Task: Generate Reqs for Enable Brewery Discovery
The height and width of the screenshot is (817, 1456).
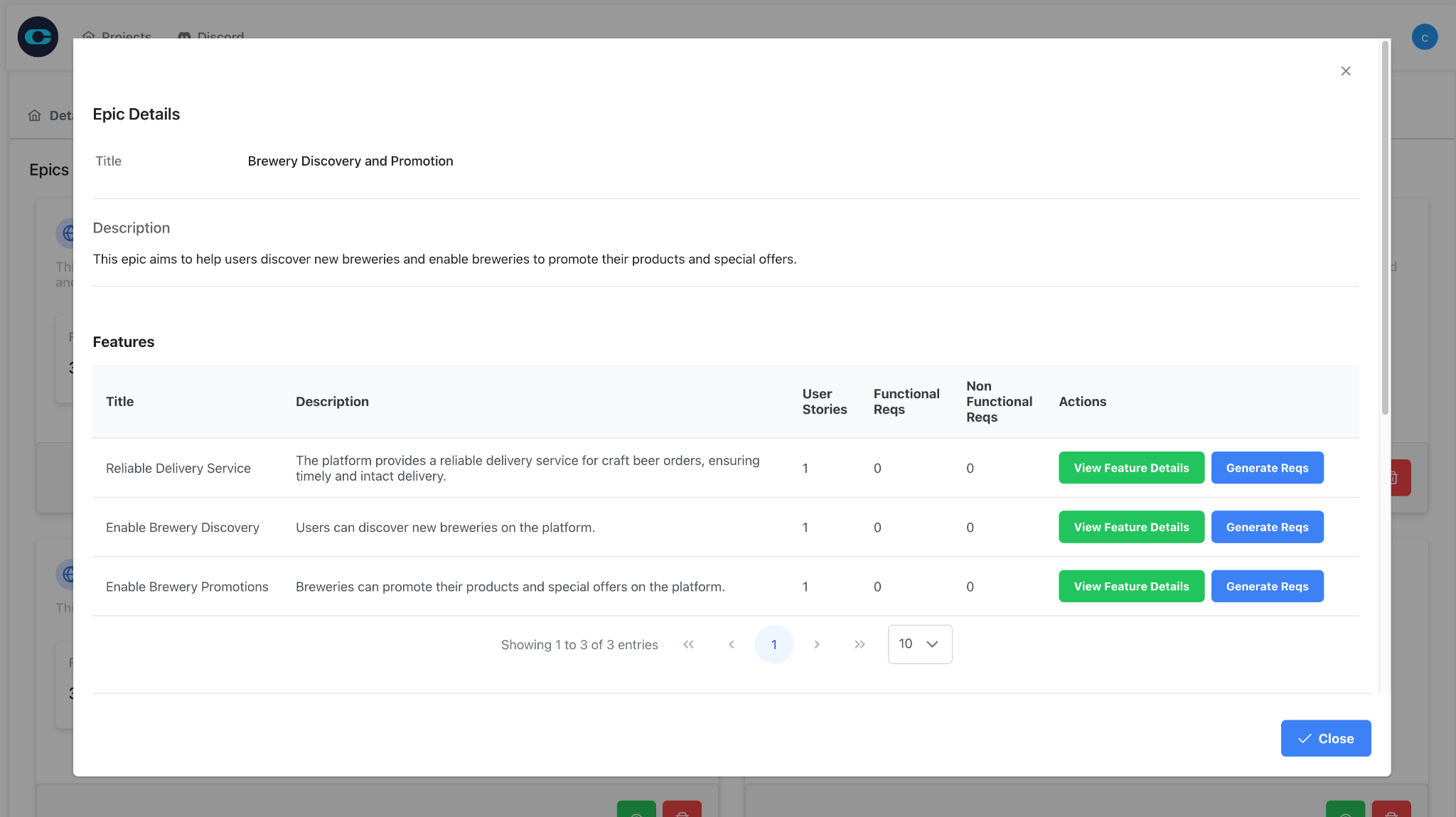Action: pos(1266,527)
